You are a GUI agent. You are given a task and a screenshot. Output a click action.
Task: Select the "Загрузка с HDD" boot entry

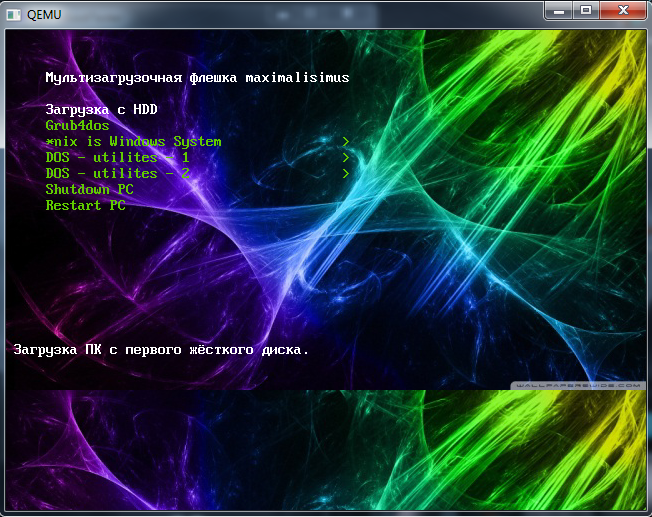click(x=101, y=110)
